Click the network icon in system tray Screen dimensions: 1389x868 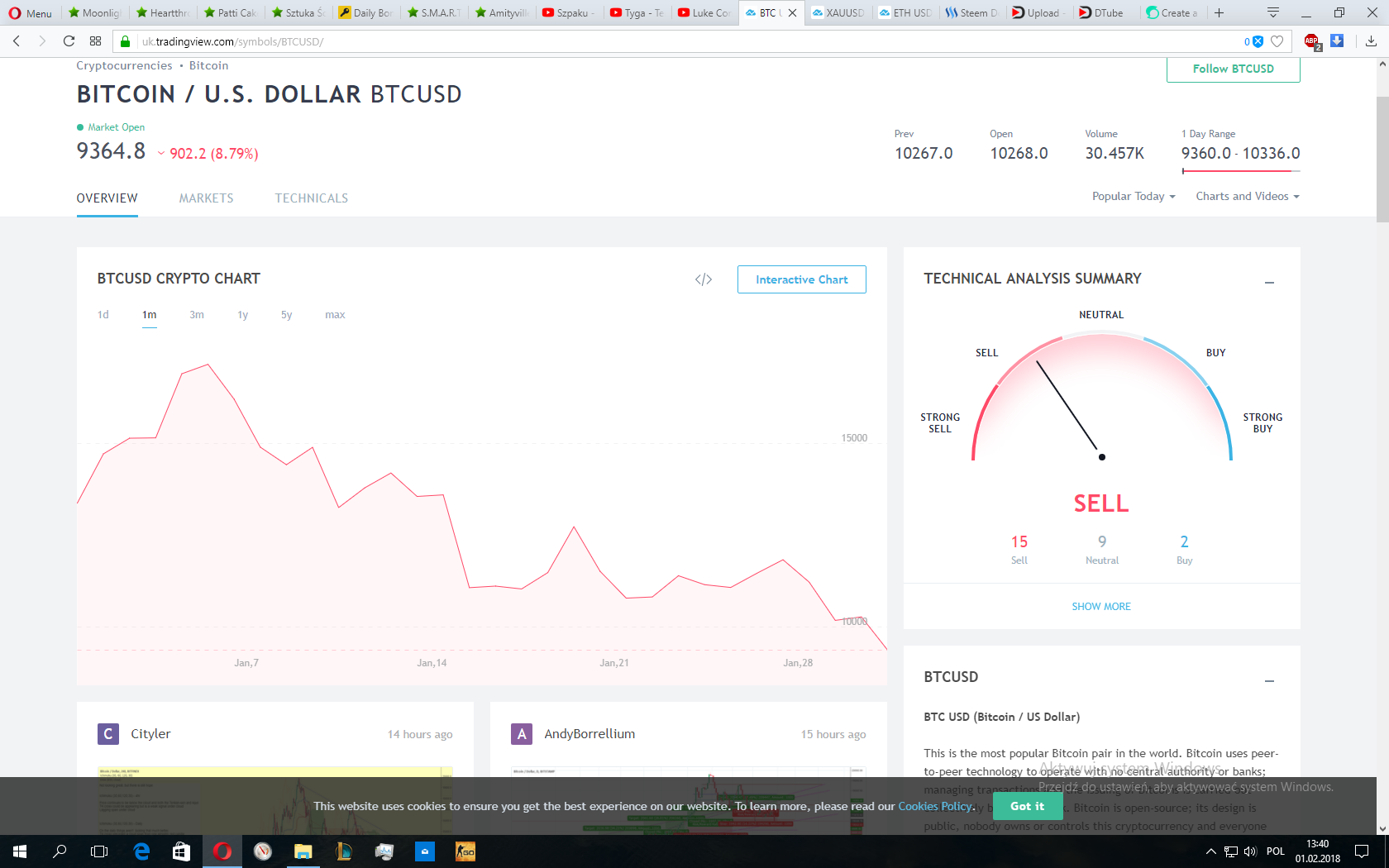pyautogui.click(x=1231, y=851)
